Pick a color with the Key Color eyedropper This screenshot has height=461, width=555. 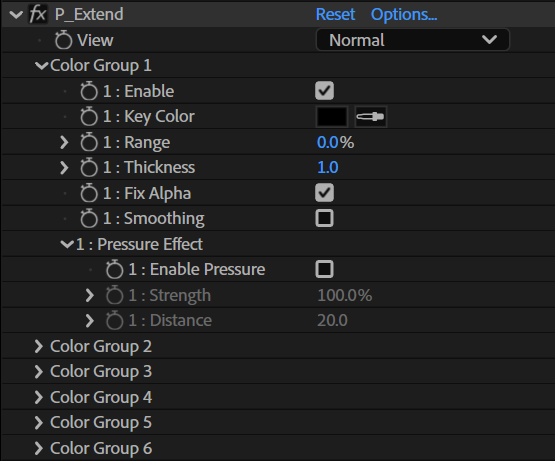(371, 116)
